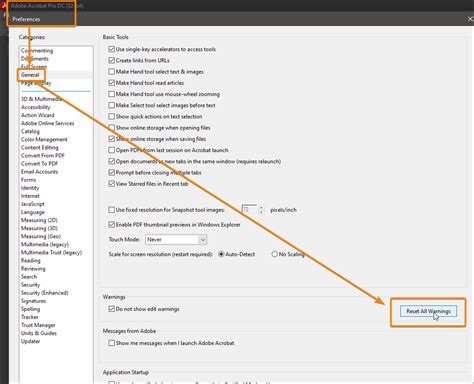Select Language category
The image size is (474, 384).
point(33,212)
